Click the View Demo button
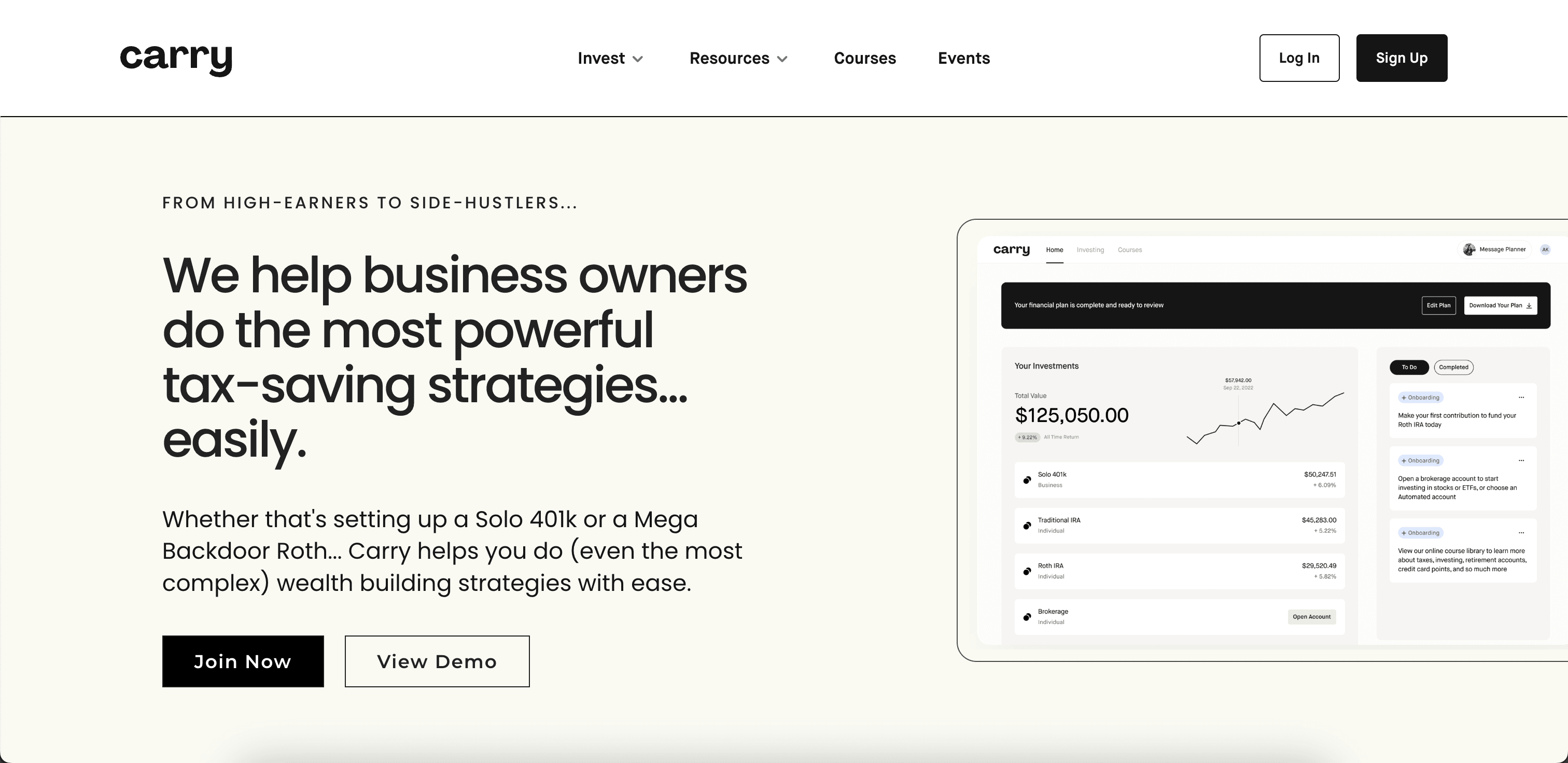 (x=437, y=661)
